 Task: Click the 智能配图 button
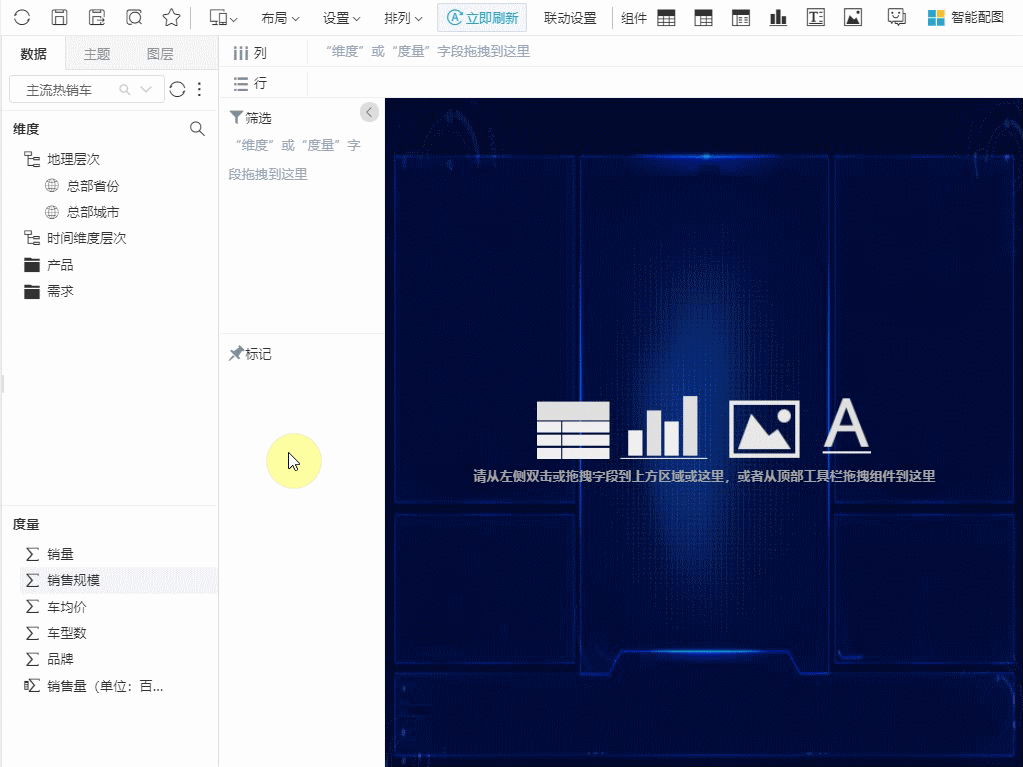[x=966, y=18]
